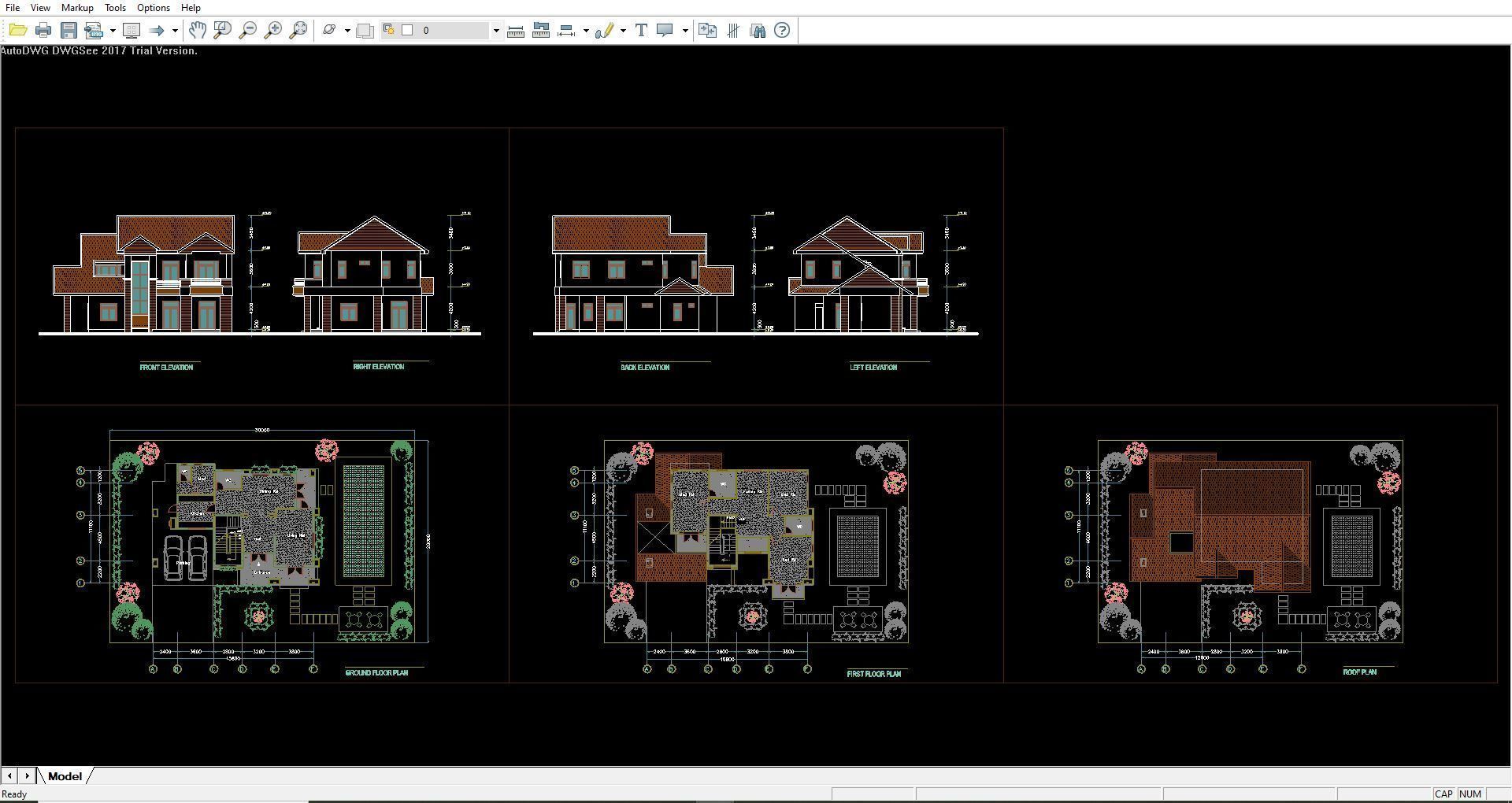Click the Open file folder icon
This screenshot has height=803, width=1512.
coord(18,31)
